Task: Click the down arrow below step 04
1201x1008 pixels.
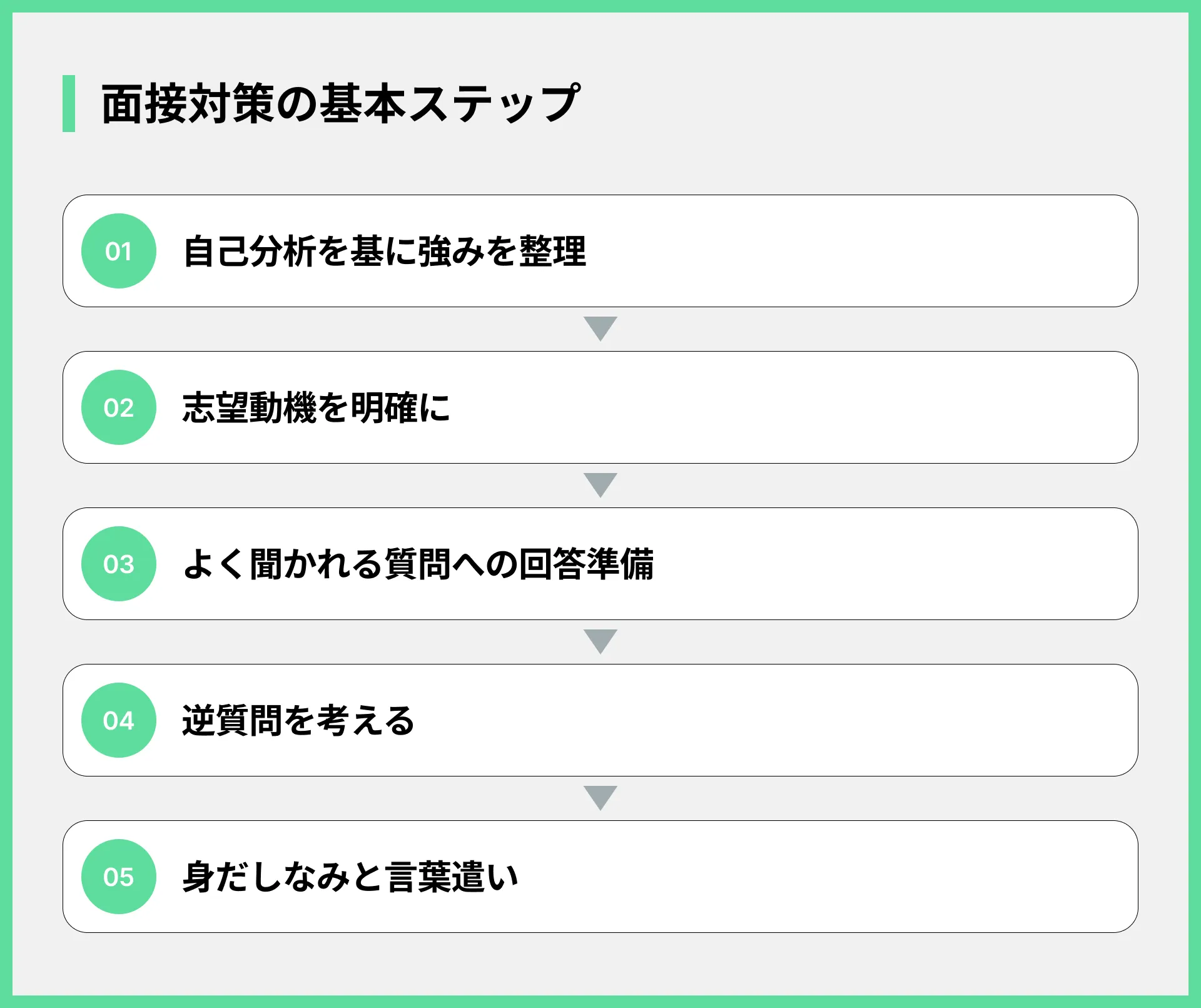Action: 600,798
